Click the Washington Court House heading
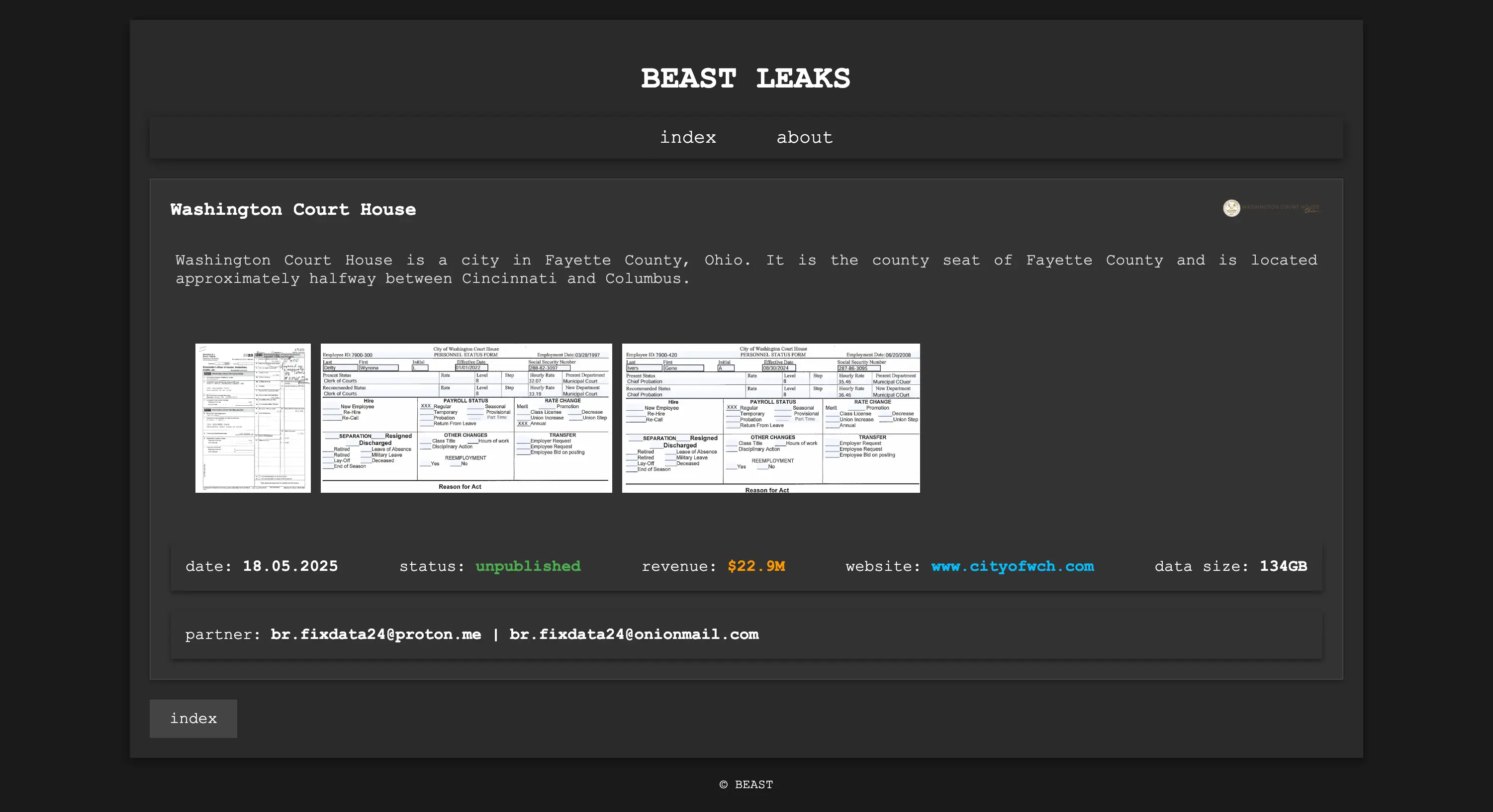The width and height of the screenshot is (1493, 812). click(x=293, y=210)
